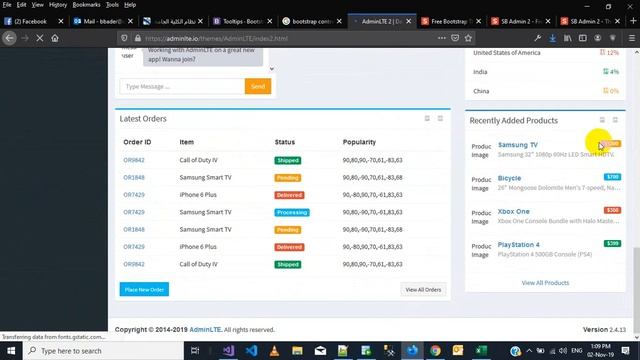
Task: Open Excel from taskbar
Action: tap(481, 351)
